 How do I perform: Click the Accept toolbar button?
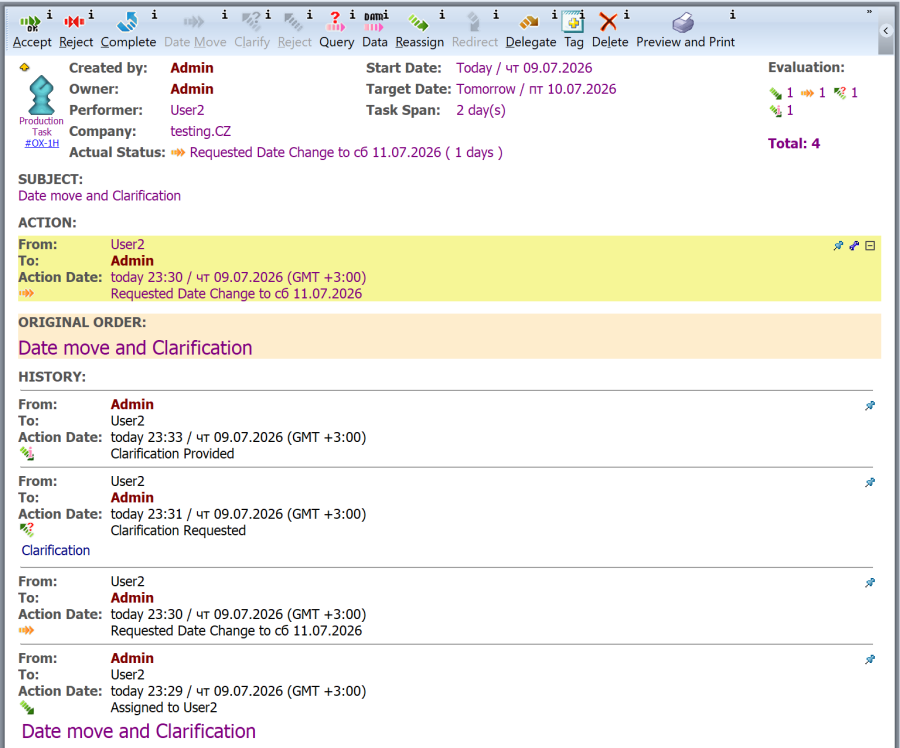click(32, 32)
